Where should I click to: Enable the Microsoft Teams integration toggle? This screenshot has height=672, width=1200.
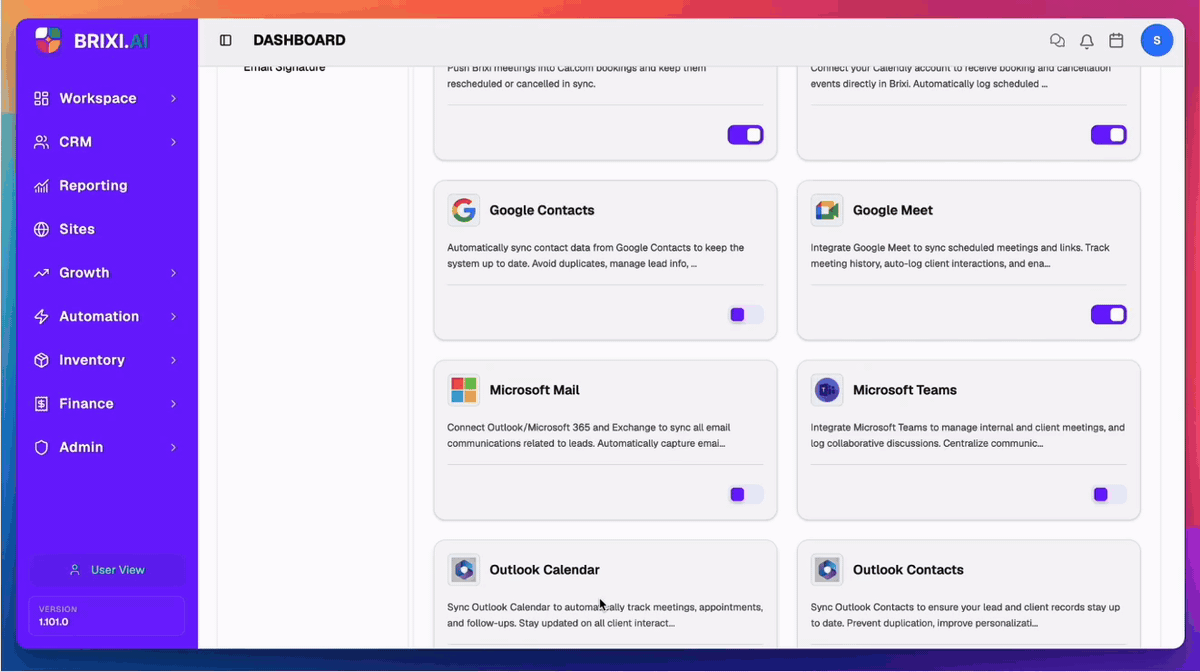coord(1109,495)
